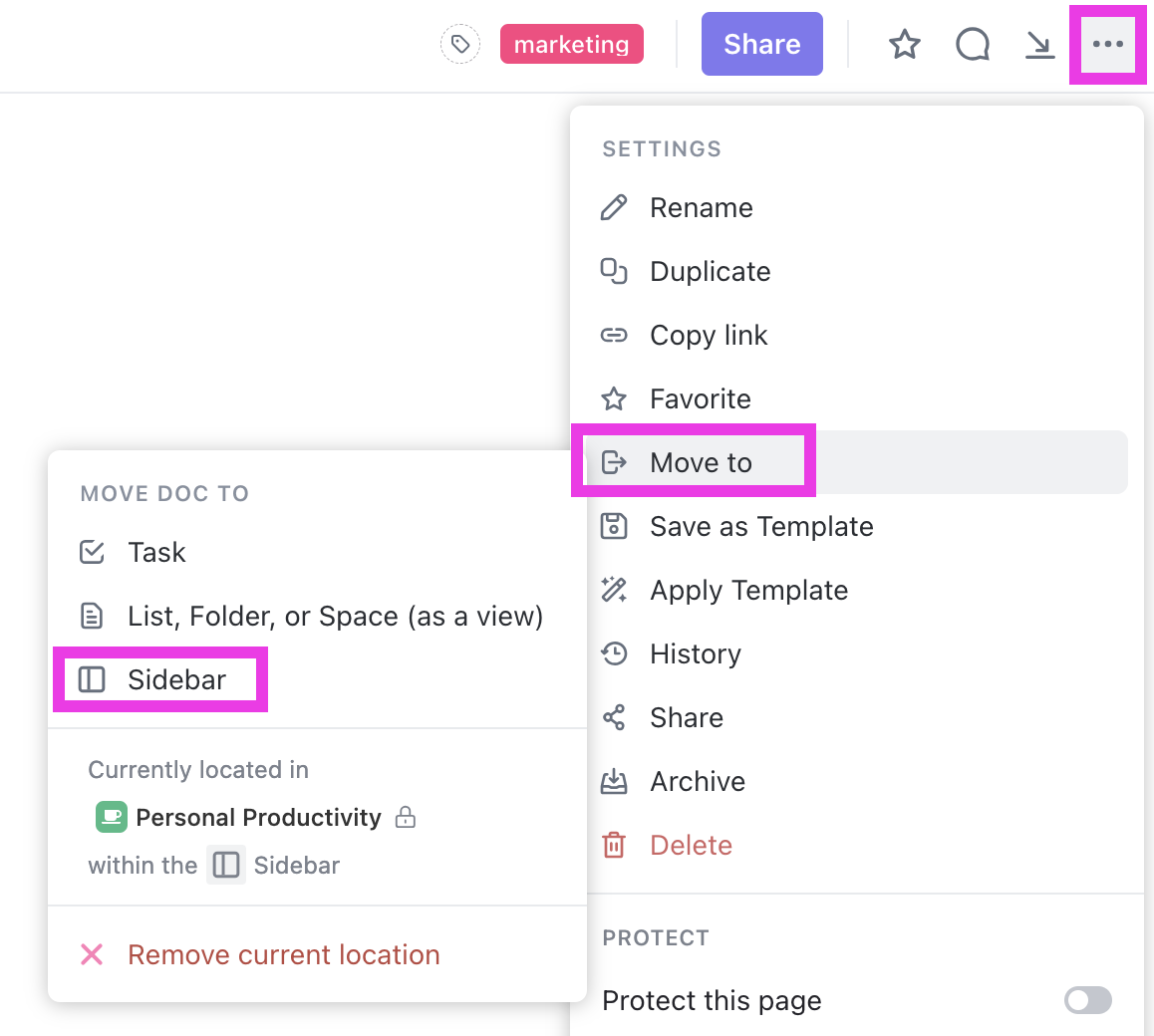
Task: Click the add tag icon
Action: [459, 45]
